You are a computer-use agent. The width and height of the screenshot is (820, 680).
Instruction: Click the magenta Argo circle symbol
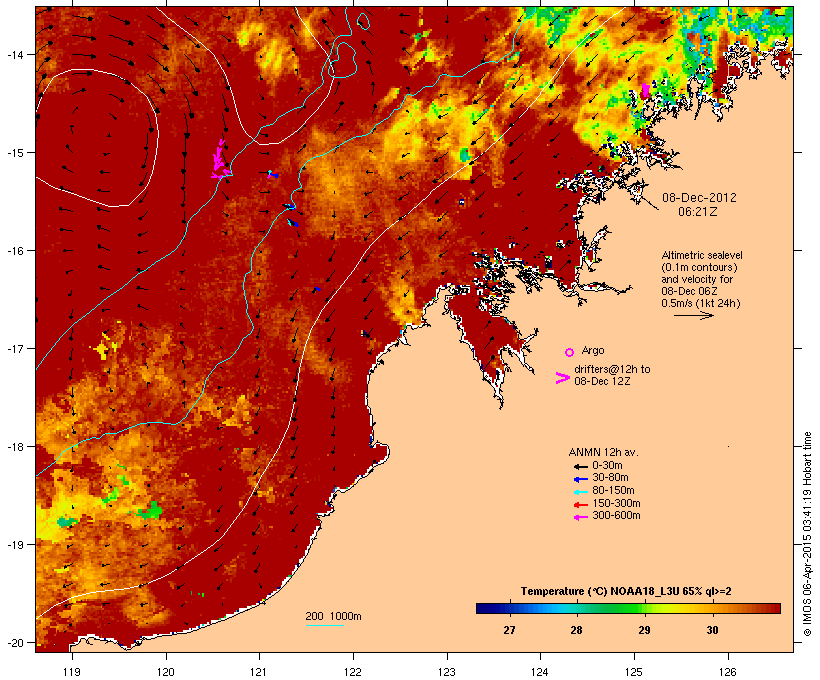pyautogui.click(x=570, y=352)
